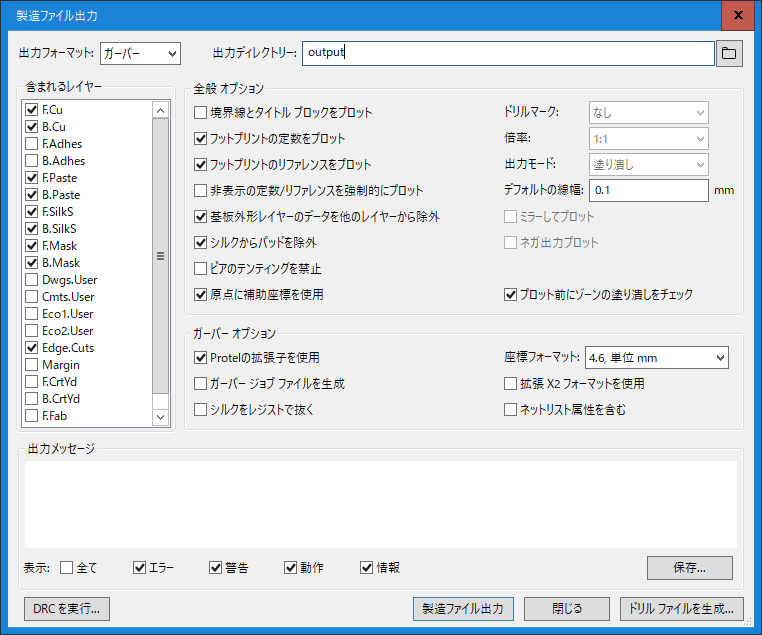Toggle the B.SilkS layer checkbox

(x=32, y=229)
